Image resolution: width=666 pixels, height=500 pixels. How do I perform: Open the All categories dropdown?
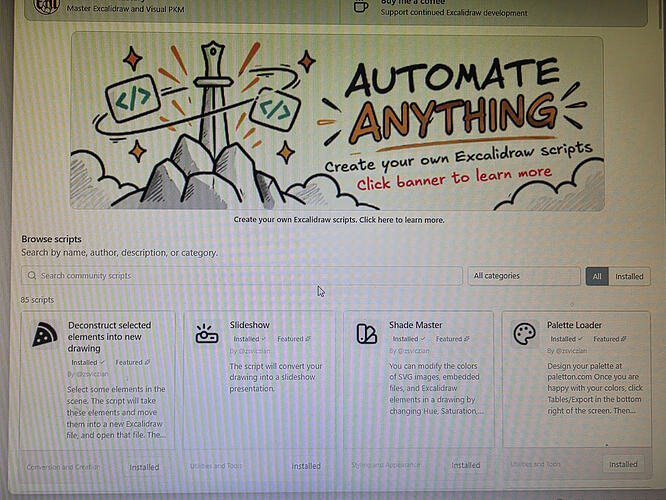(524, 276)
